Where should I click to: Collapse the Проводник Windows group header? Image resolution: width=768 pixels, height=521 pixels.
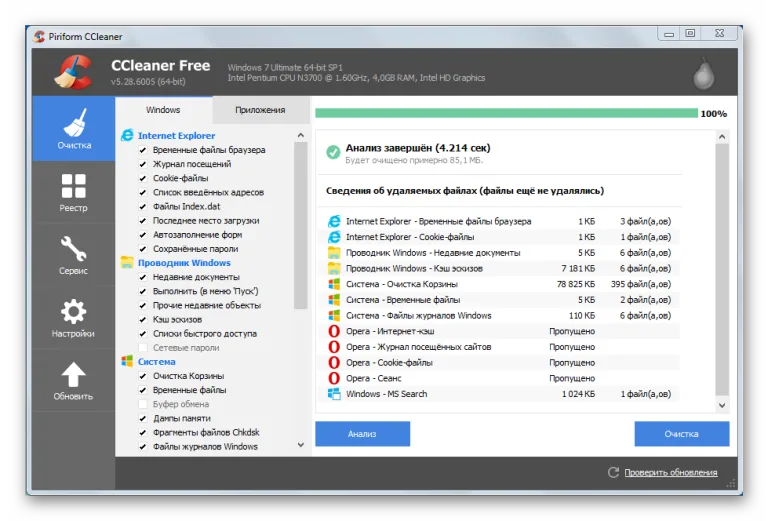click(x=184, y=263)
